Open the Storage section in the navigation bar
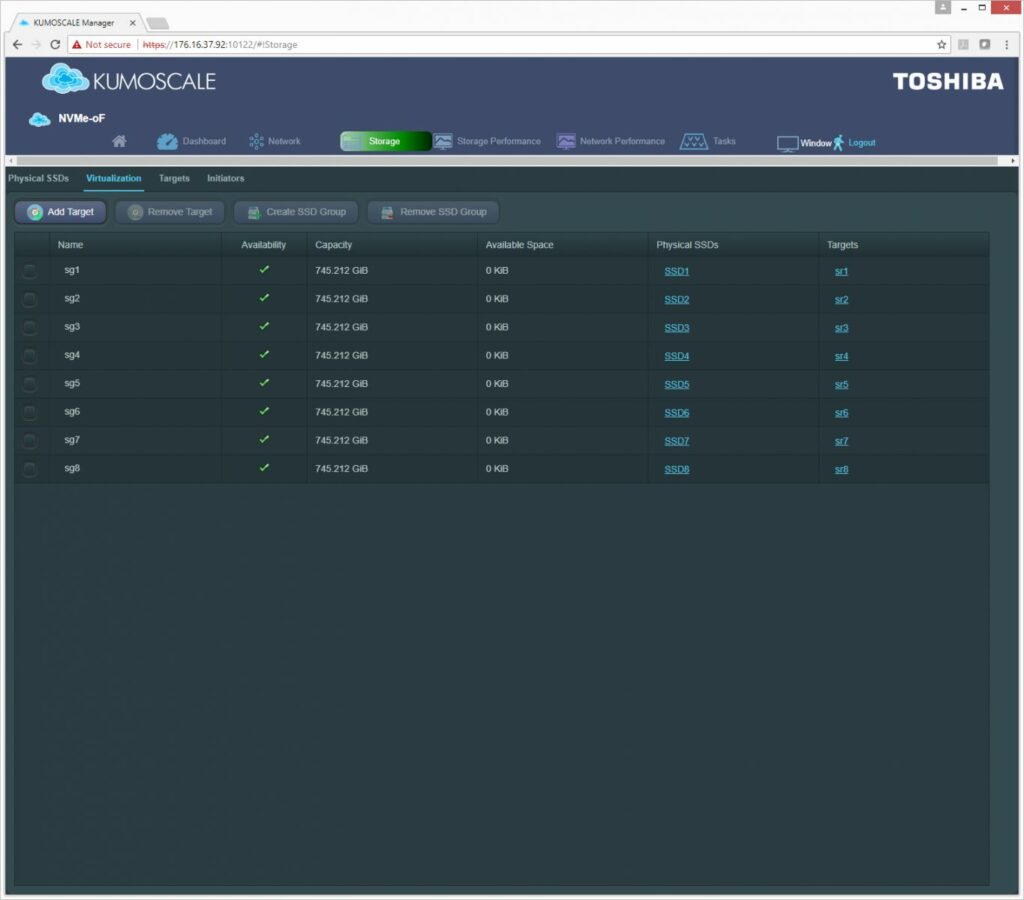Image resolution: width=1024 pixels, height=900 pixels. point(385,141)
